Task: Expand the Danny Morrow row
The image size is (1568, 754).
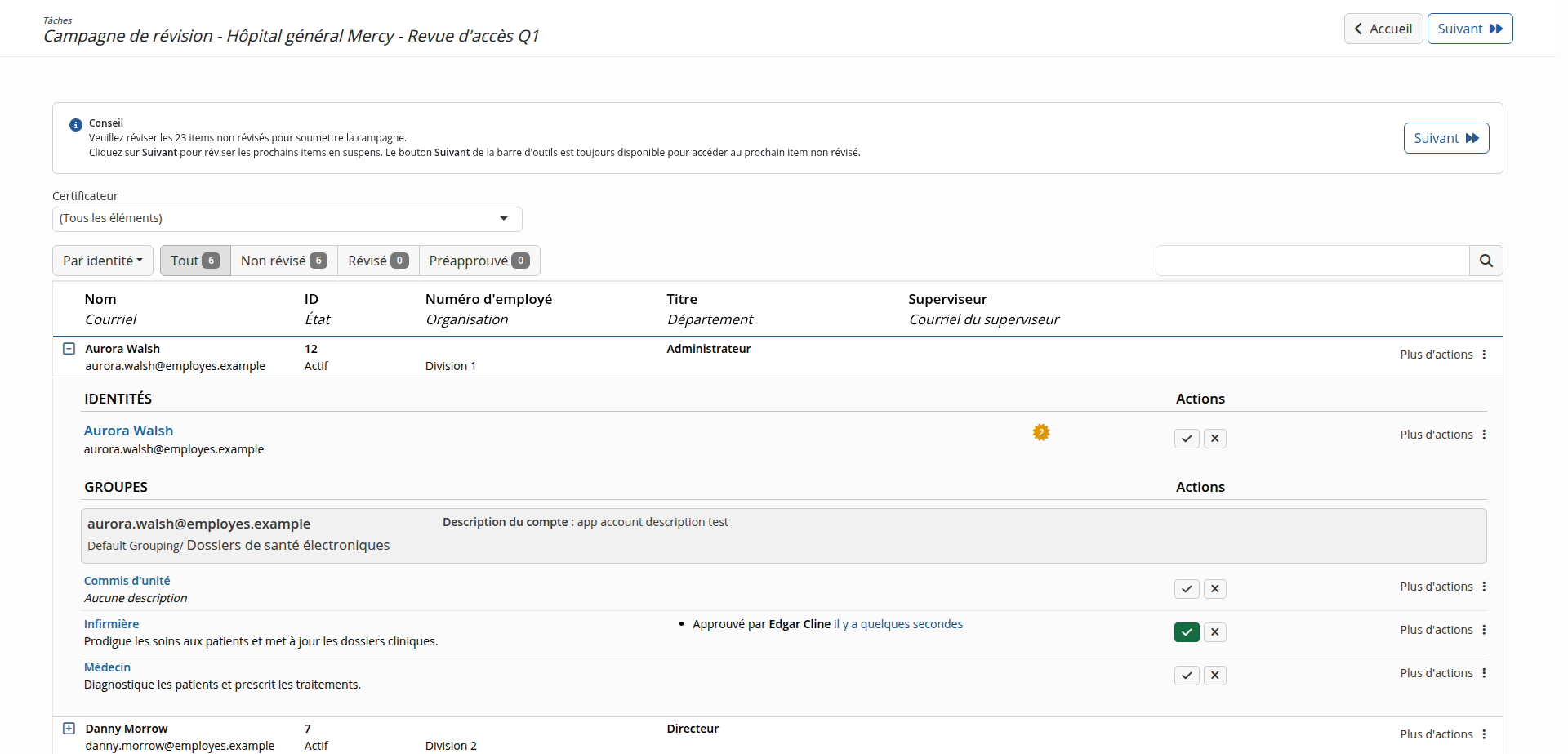Action: (x=69, y=729)
